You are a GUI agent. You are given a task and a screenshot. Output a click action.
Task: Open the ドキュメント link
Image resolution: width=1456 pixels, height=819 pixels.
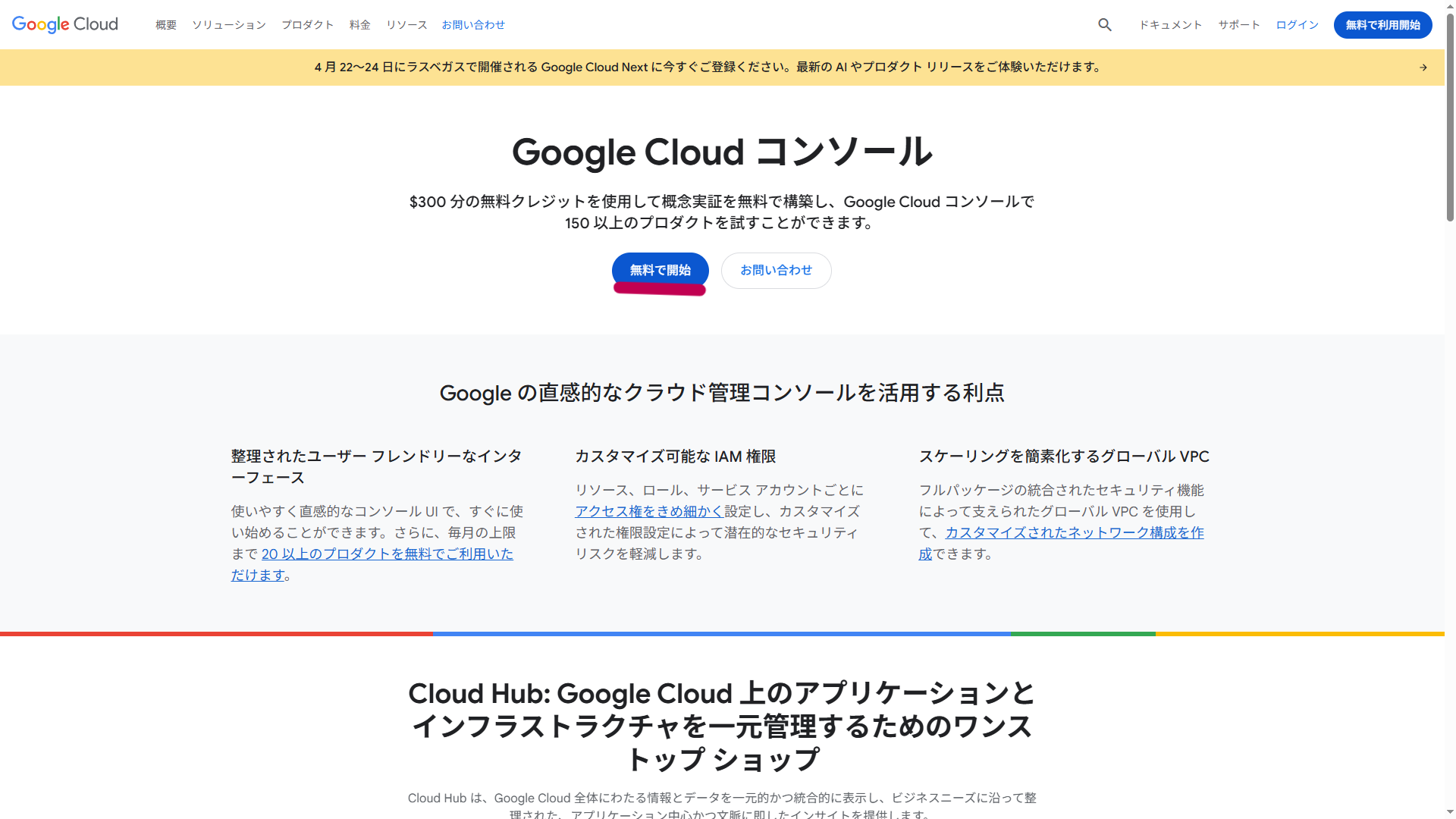pos(1170,25)
